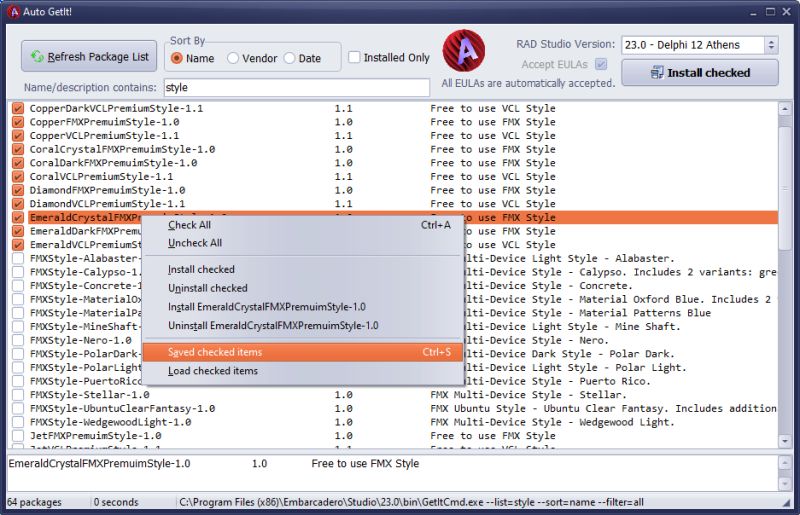Click package list scrollbar down arrow

(x=785, y=441)
